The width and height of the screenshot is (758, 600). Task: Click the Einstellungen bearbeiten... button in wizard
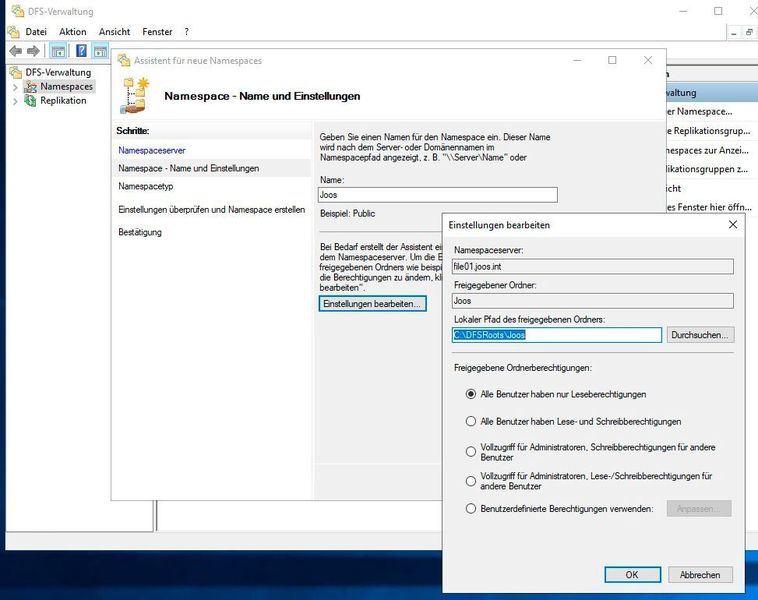(x=372, y=304)
